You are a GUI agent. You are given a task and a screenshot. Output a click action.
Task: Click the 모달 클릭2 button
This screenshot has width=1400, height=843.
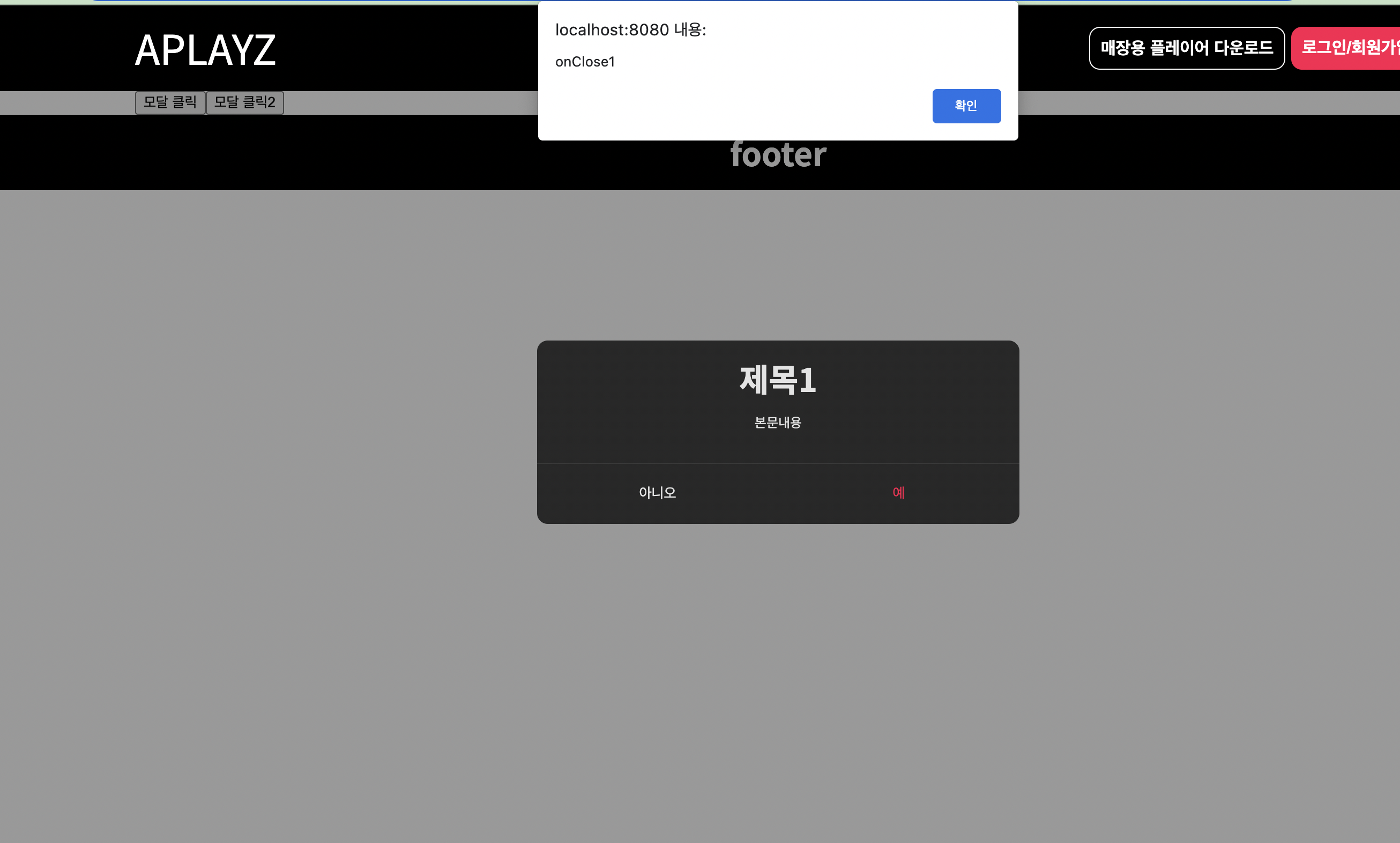(x=245, y=102)
